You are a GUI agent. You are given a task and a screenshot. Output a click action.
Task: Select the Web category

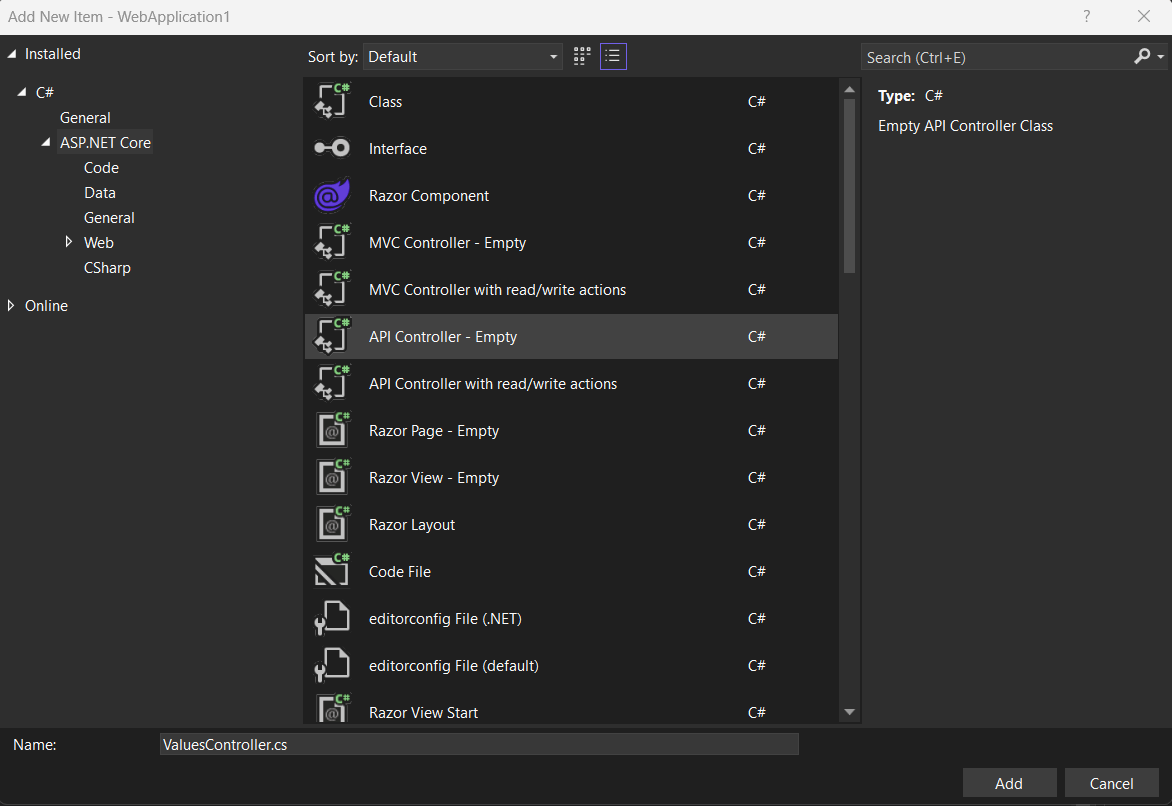99,242
